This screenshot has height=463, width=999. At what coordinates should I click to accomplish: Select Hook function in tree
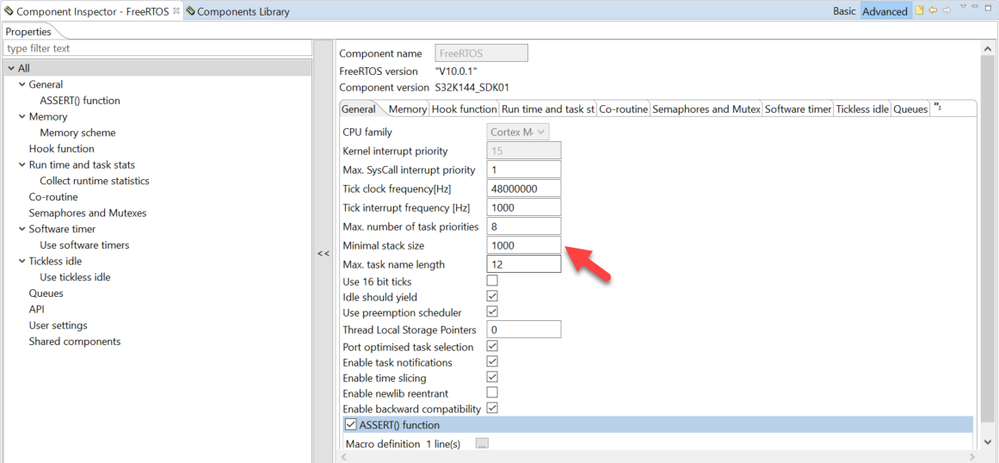pos(61,148)
